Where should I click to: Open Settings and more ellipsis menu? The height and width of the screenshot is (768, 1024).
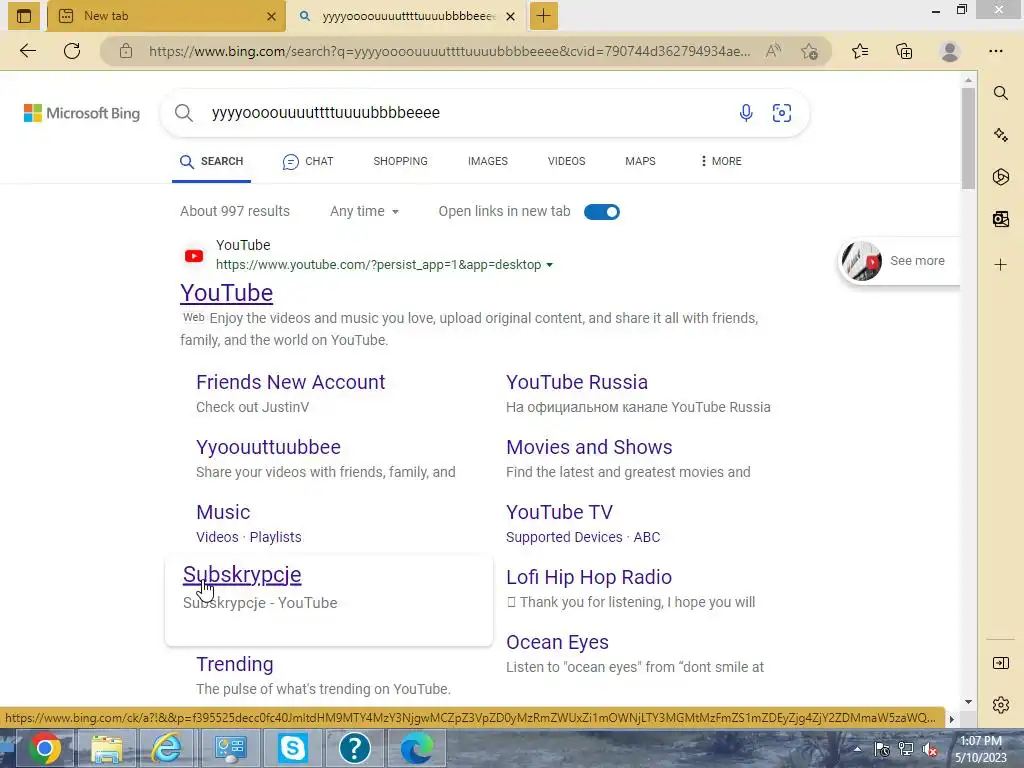point(995,51)
